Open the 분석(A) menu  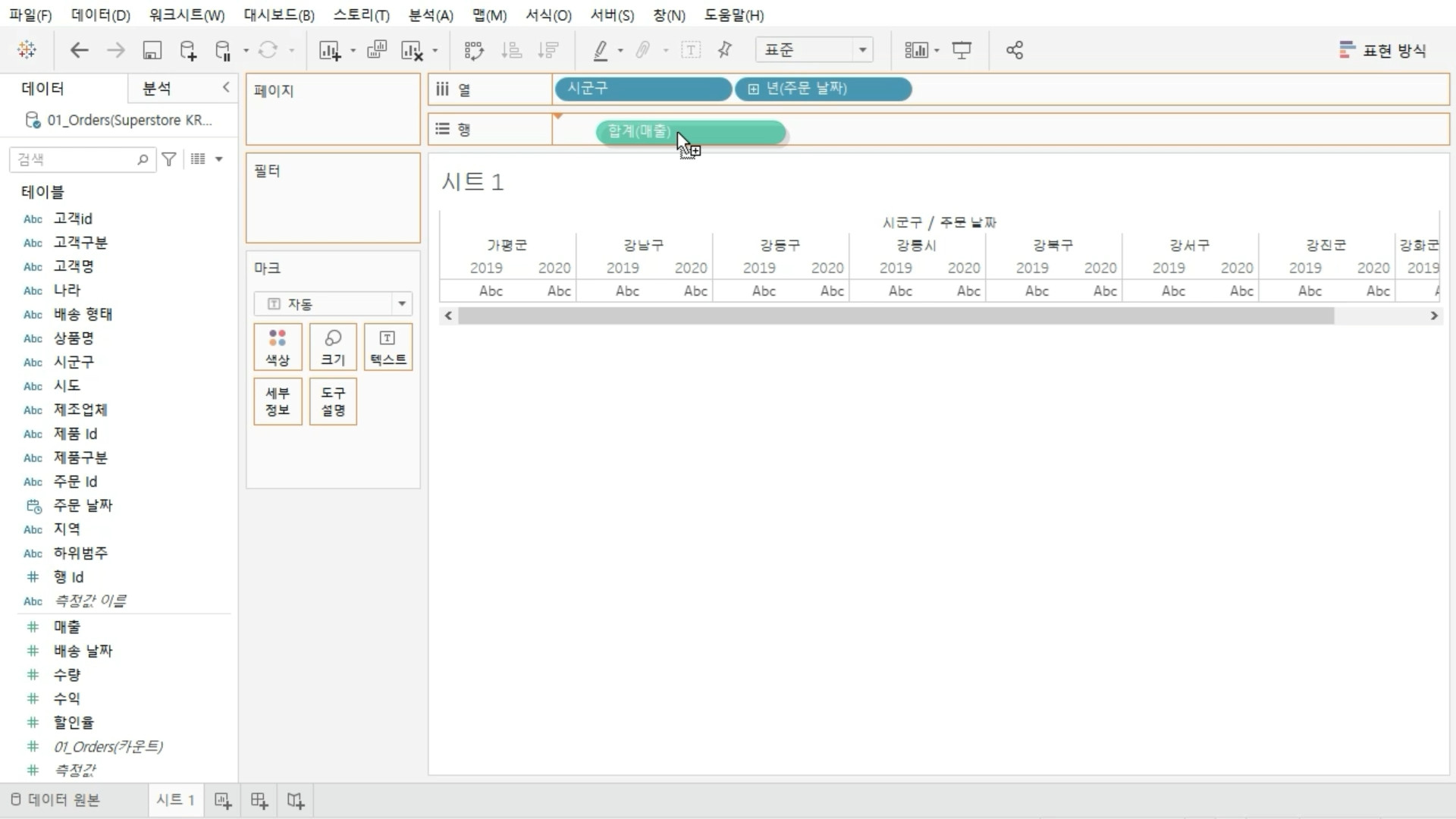pos(430,15)
